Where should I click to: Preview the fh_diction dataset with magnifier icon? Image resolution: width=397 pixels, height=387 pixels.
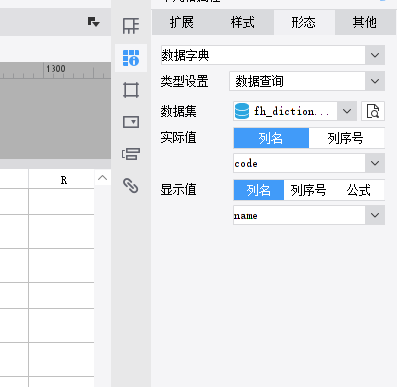[373, 111]
